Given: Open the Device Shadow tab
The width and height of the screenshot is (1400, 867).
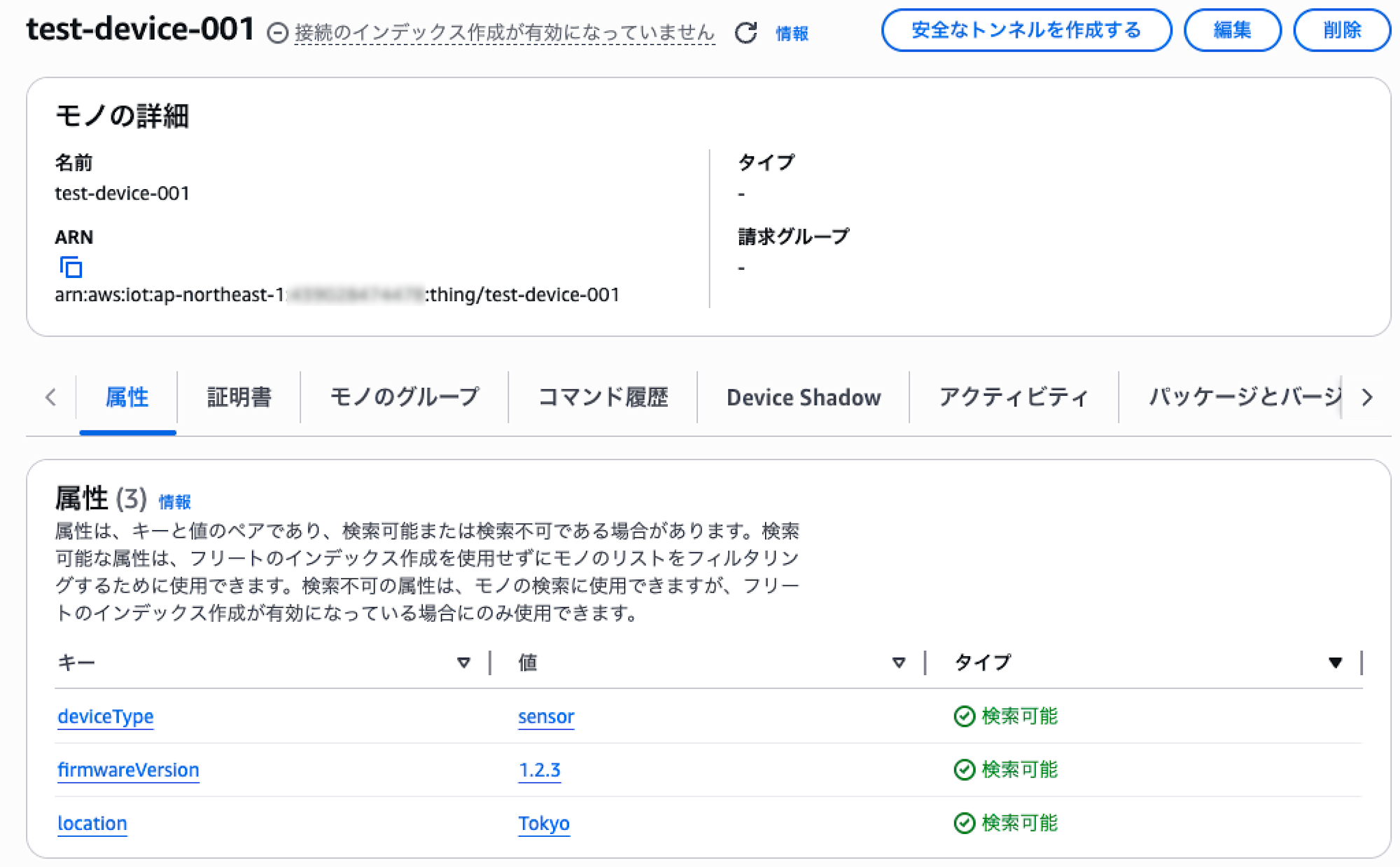Looking at the screenshot, I should tap(803, 397).
